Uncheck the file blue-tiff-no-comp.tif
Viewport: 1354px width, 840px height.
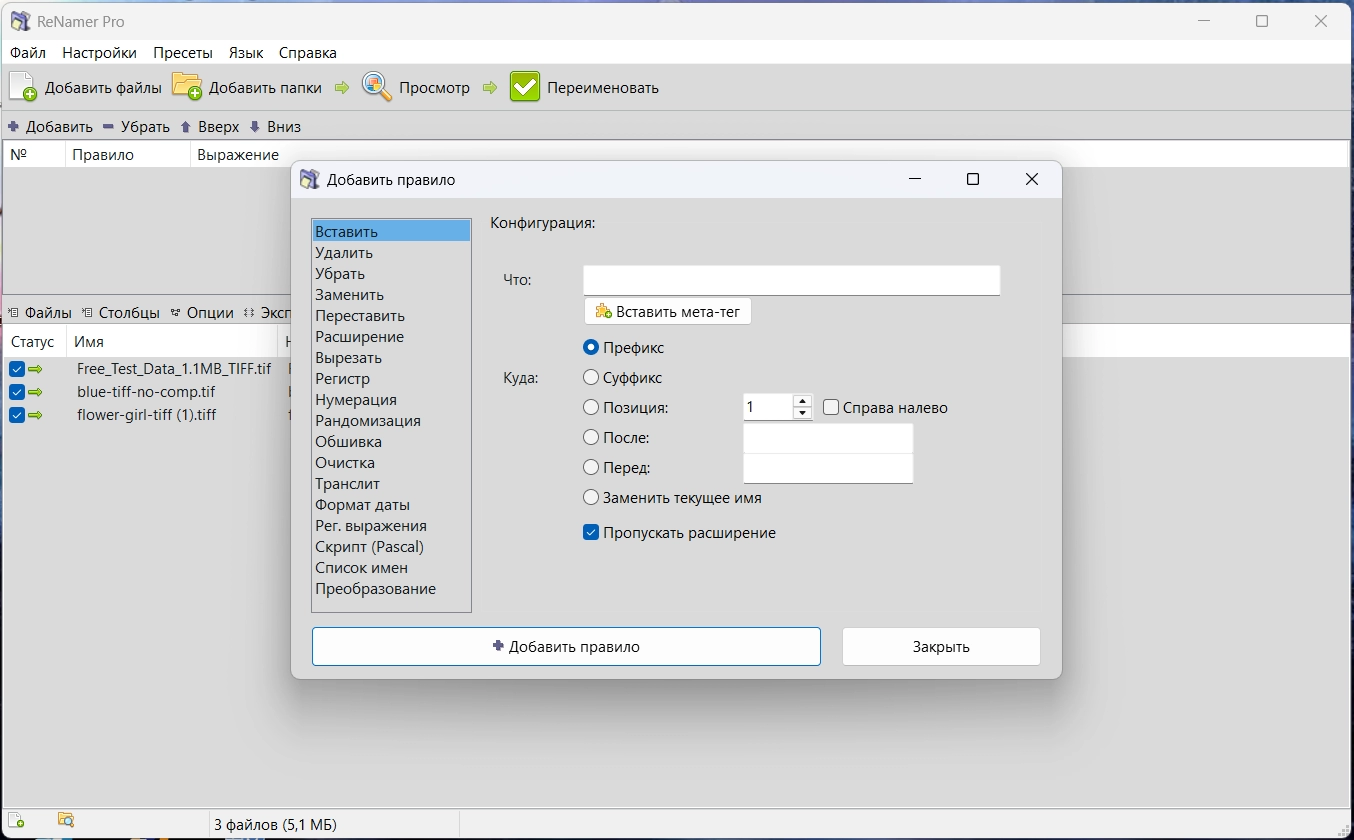17,392
